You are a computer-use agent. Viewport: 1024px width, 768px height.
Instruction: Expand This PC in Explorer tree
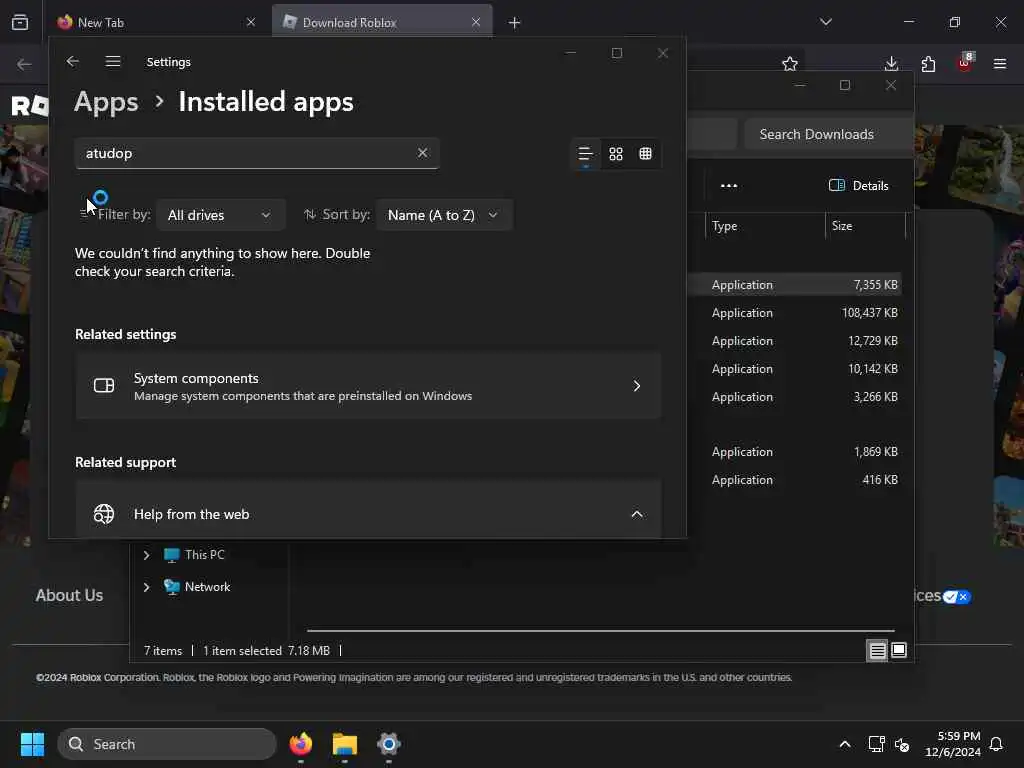(x=146, y=555)
